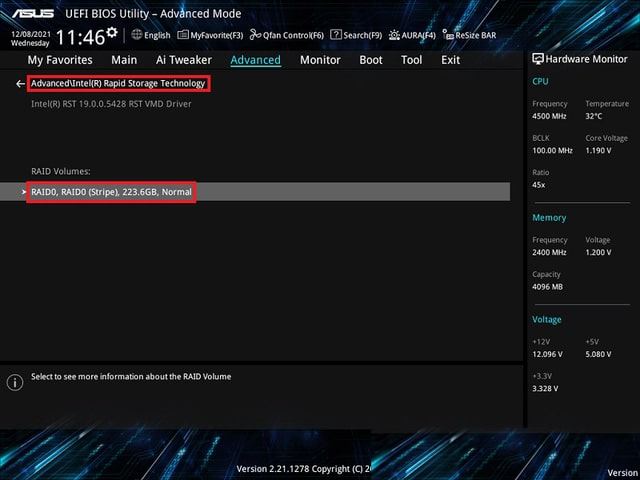Expand the RAID0 volume arrow

(x=24, y=192)
